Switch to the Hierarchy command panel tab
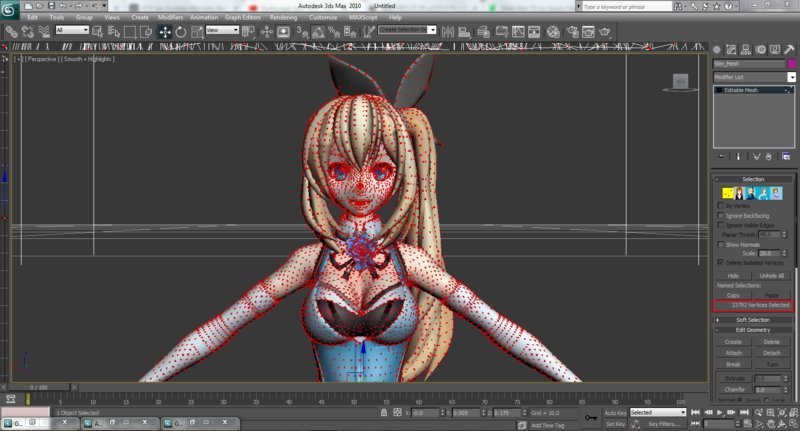800x431 pixels. pyautogui.click(x=746, y=50)
